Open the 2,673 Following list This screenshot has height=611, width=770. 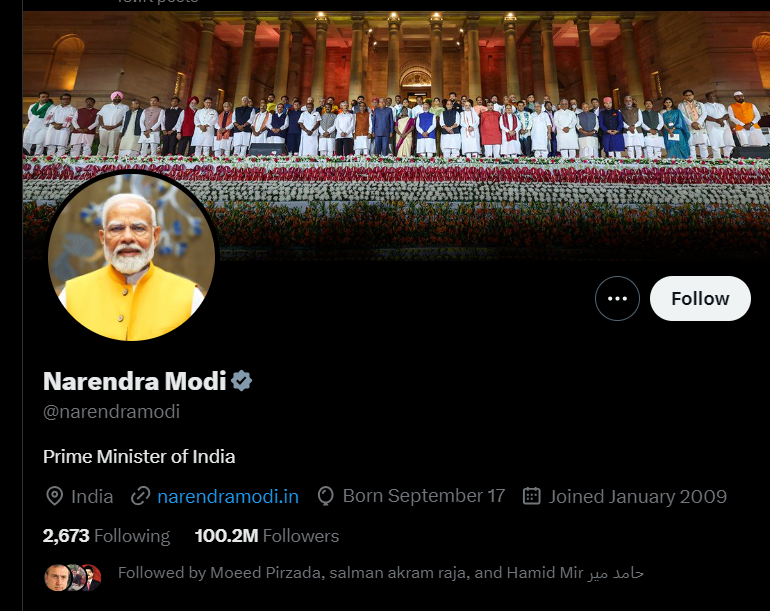tap(106, 536)
